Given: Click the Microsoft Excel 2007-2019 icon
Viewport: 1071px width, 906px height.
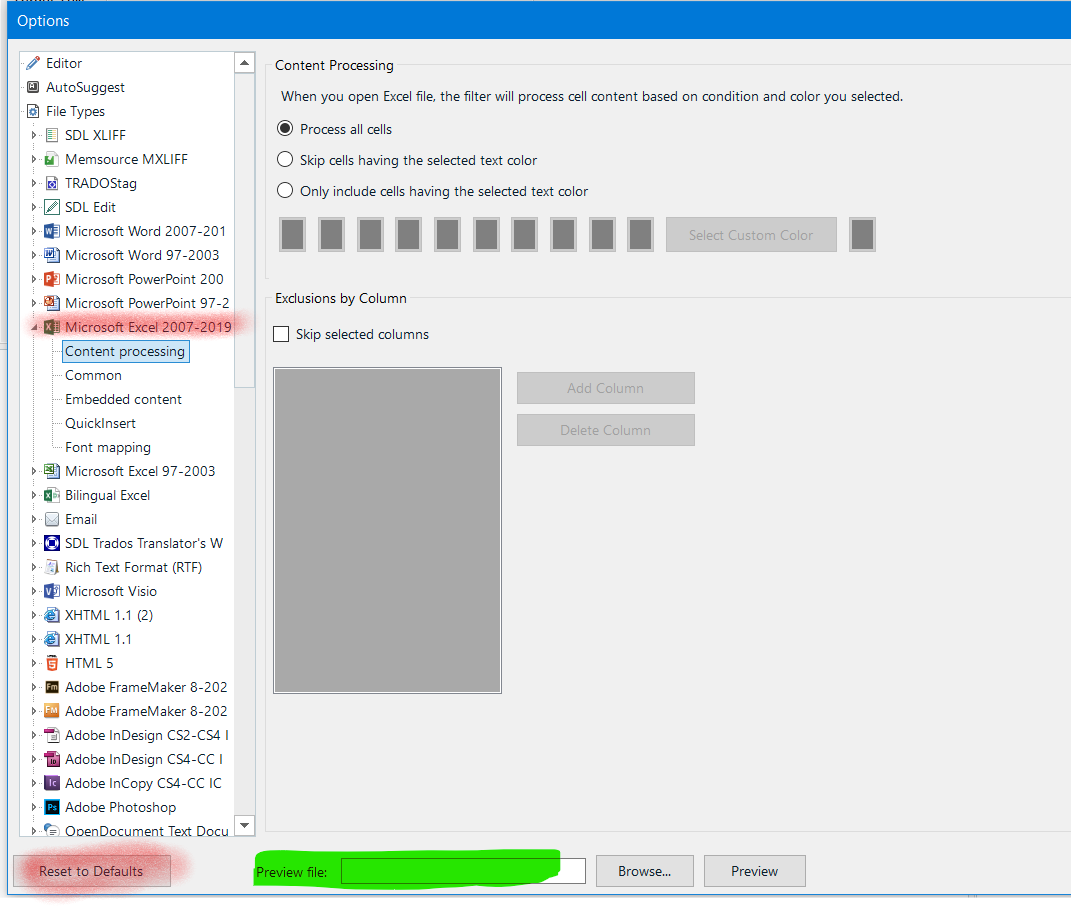Looking at the screenshot, I should pyautogui.click(x=52, y=327).
